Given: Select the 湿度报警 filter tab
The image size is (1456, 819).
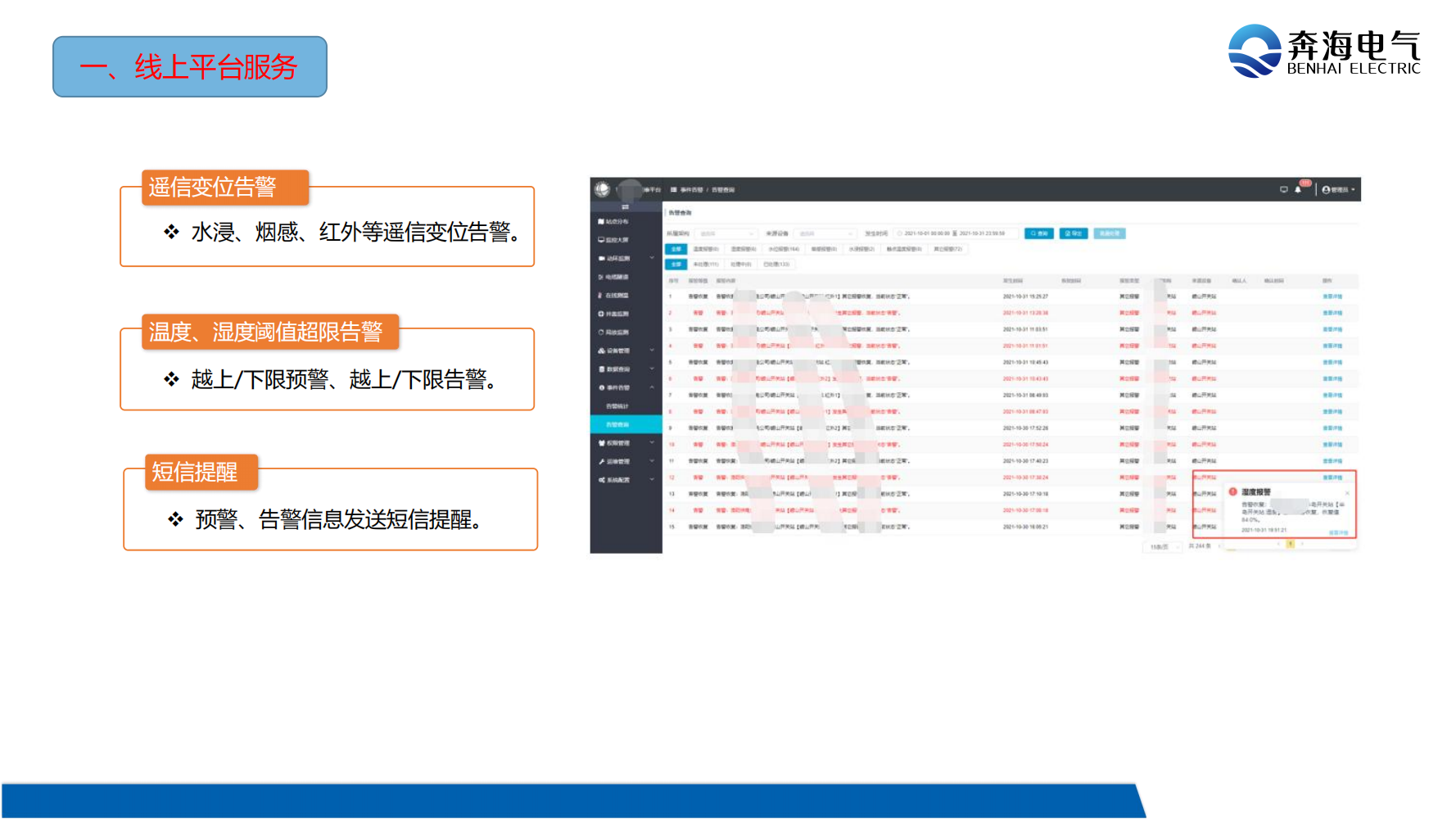Looking at the screenshot, I should click(x=743, y=249).
